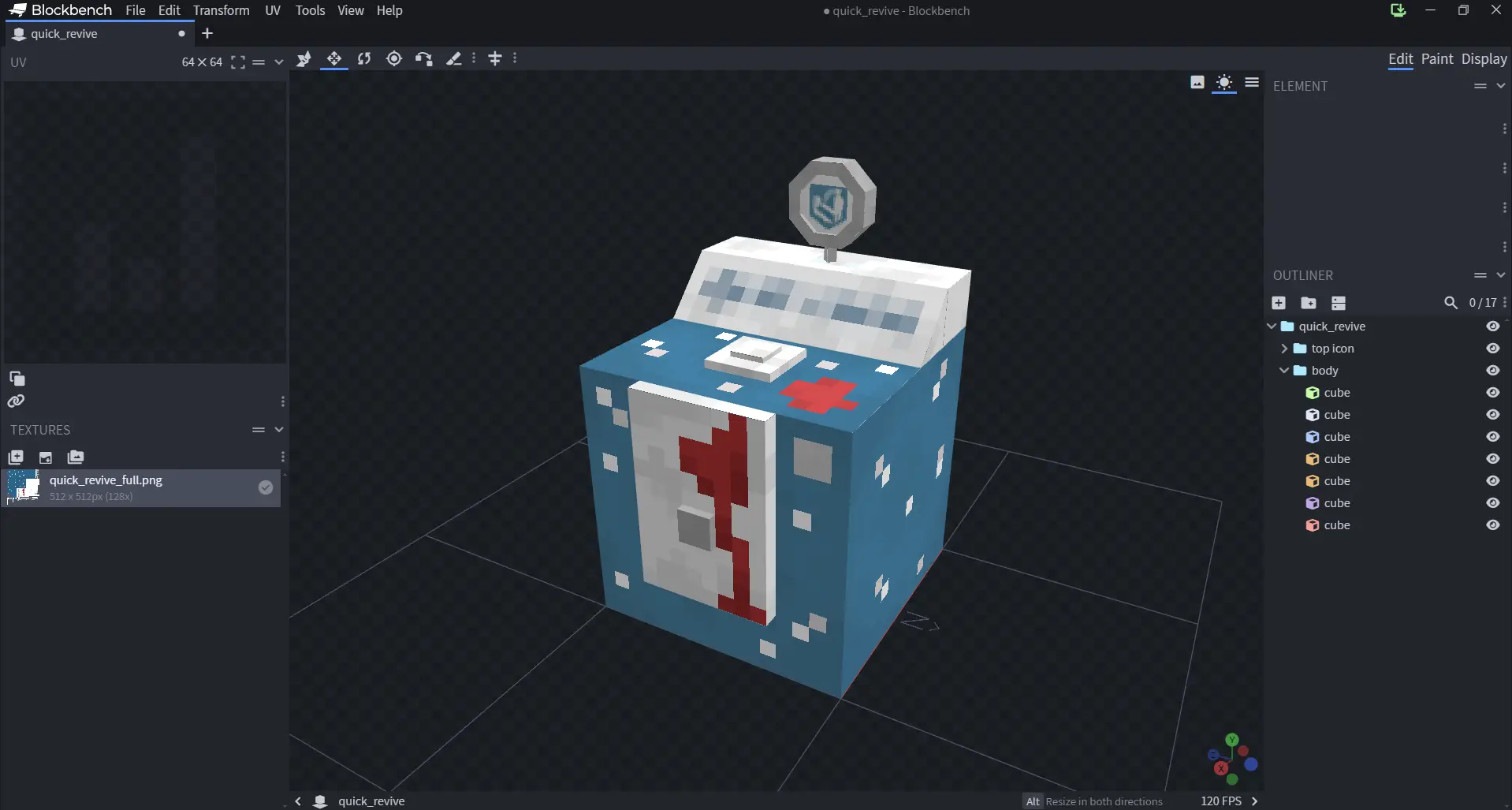Open the Tools menu
Image resolution: width=1512 pixels, height=810 pixels.
click(310, 10)
